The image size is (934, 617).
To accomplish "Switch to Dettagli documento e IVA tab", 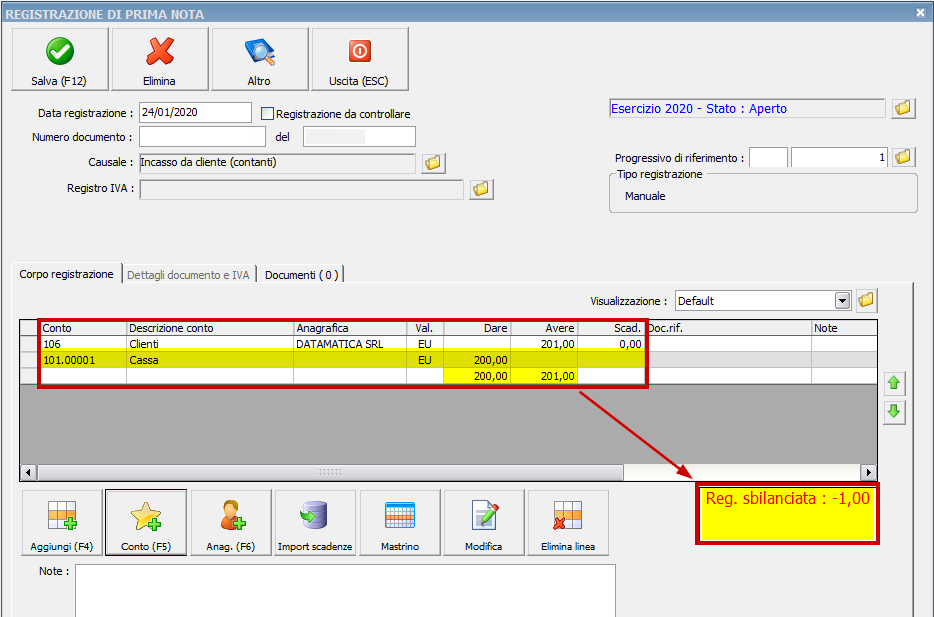I will tap(188, 275).
